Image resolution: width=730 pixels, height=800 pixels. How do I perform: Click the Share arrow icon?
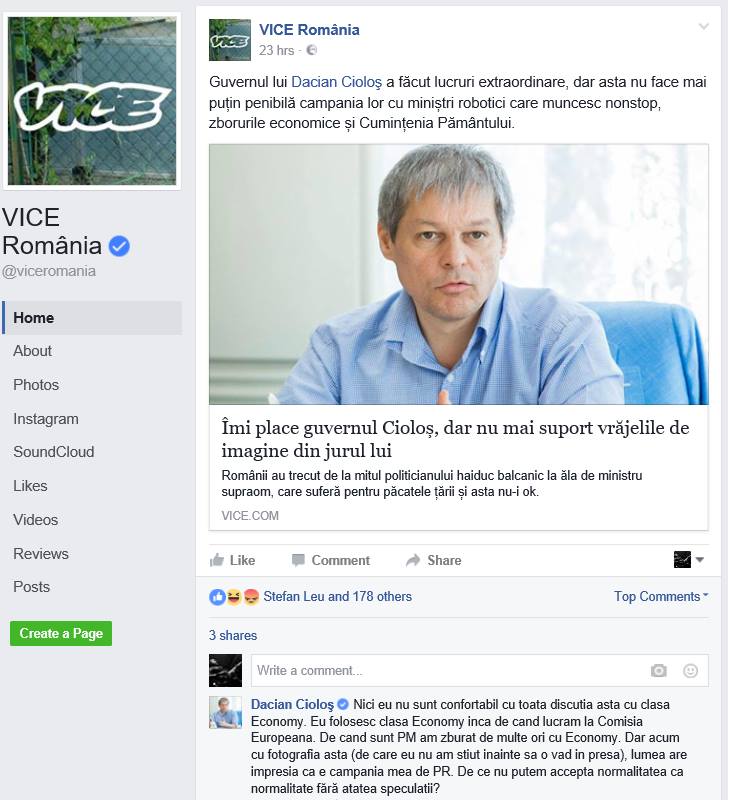413,560
